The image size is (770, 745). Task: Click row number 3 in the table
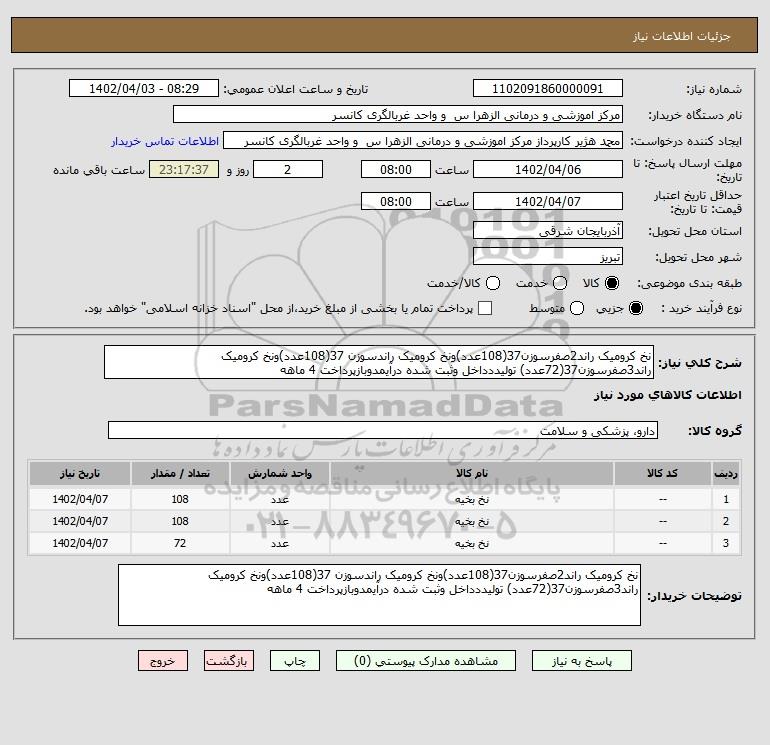(x=726, y=544)
